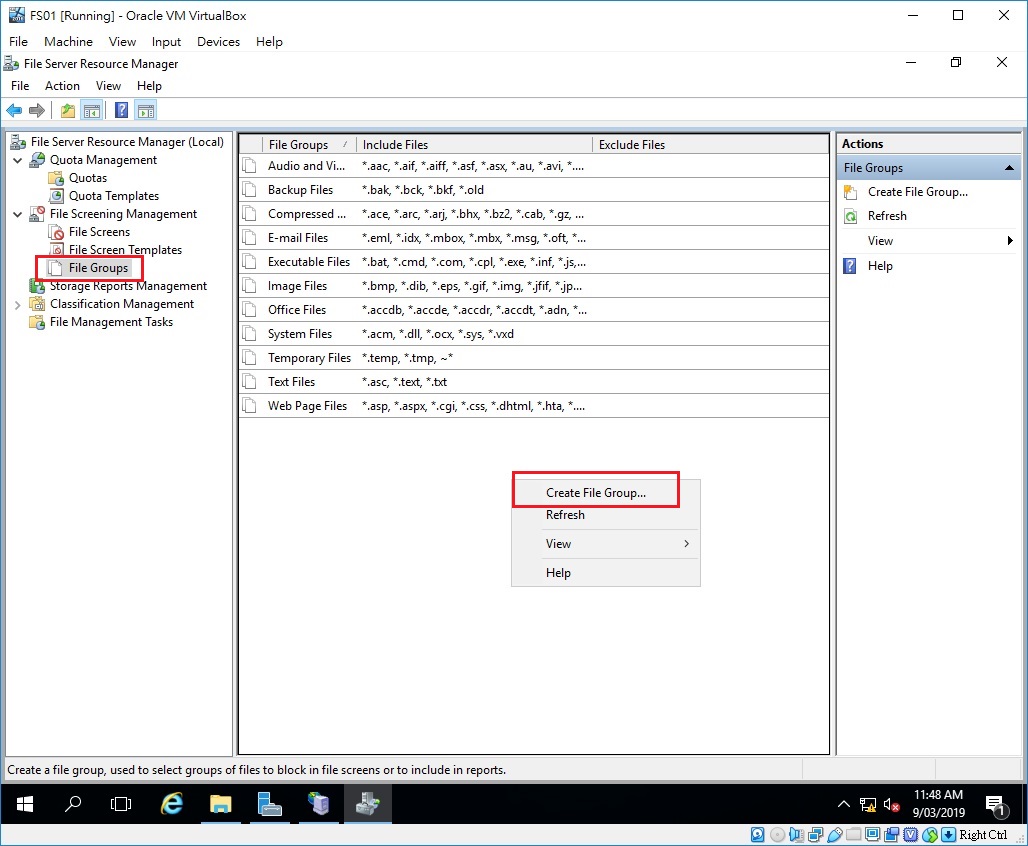
Task: Click the Export List toolbar icon
Action: pos(66,110)
